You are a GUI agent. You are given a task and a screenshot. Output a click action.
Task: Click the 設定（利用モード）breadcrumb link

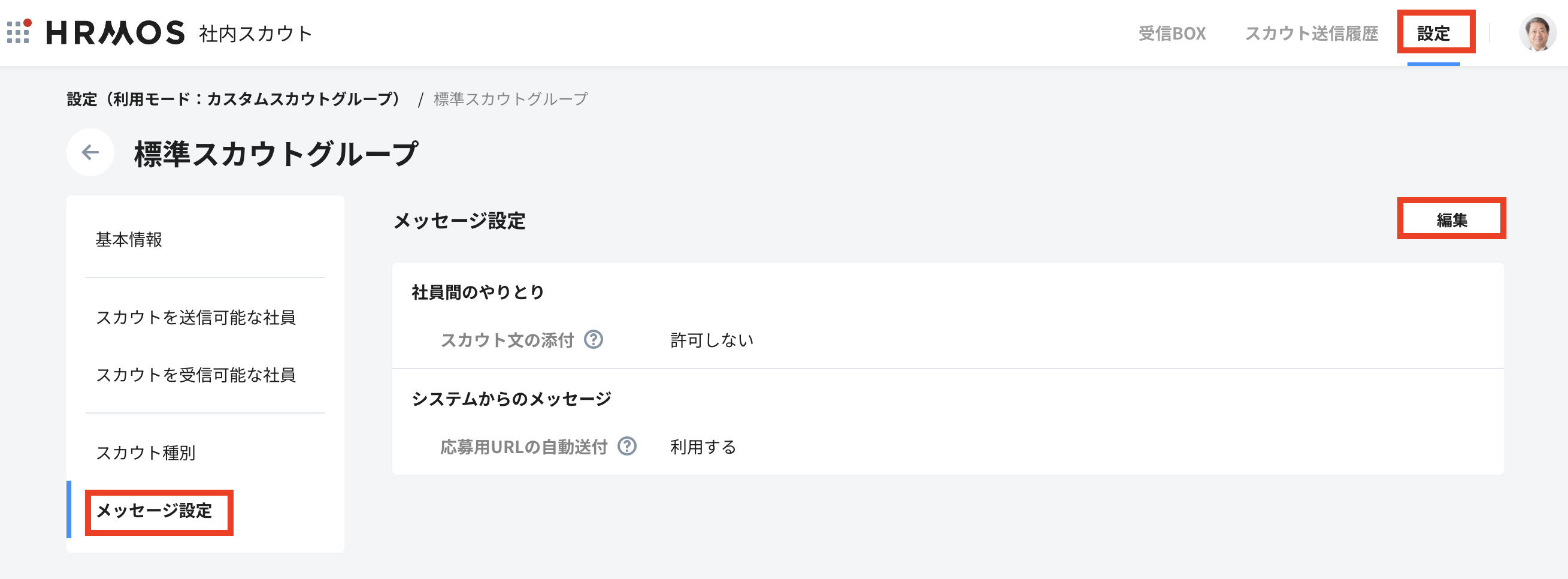click(233, 99)
